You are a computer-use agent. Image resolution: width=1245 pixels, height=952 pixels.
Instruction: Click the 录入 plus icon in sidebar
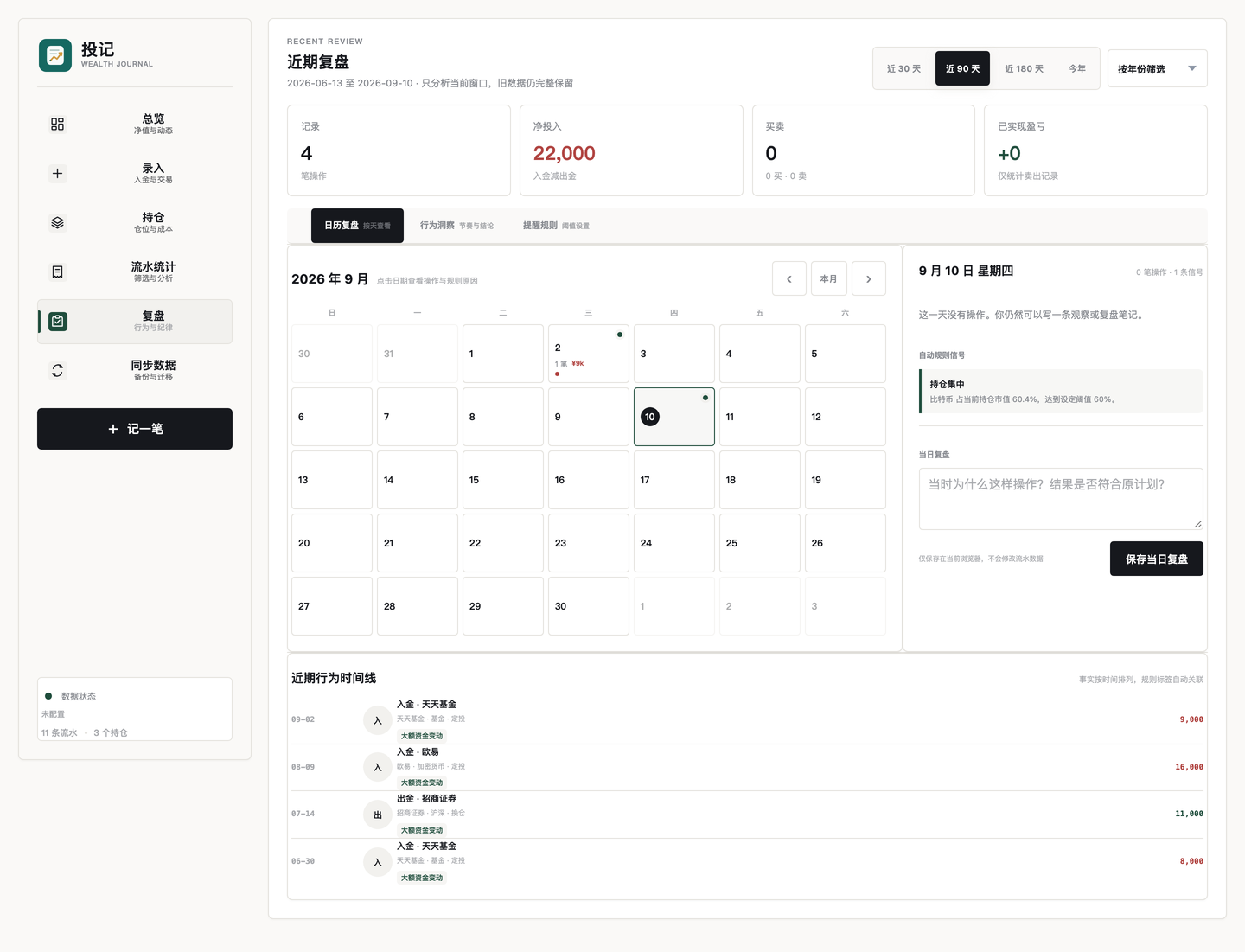tap(57, 173)
